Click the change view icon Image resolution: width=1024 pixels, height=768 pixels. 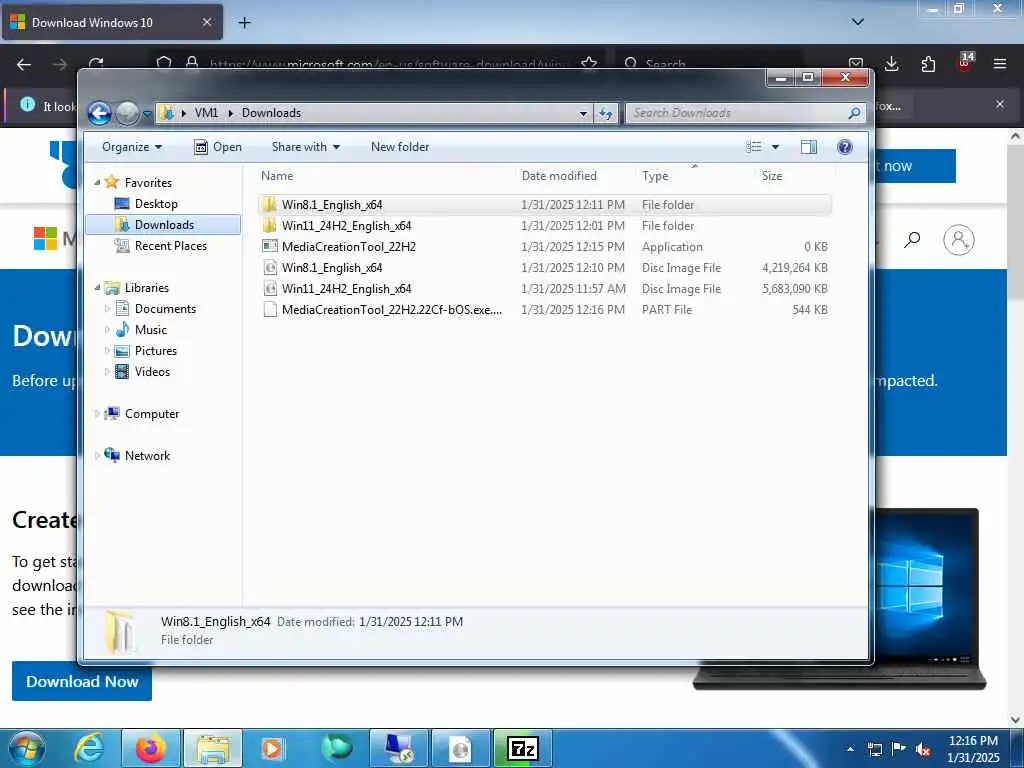point(754,147)
